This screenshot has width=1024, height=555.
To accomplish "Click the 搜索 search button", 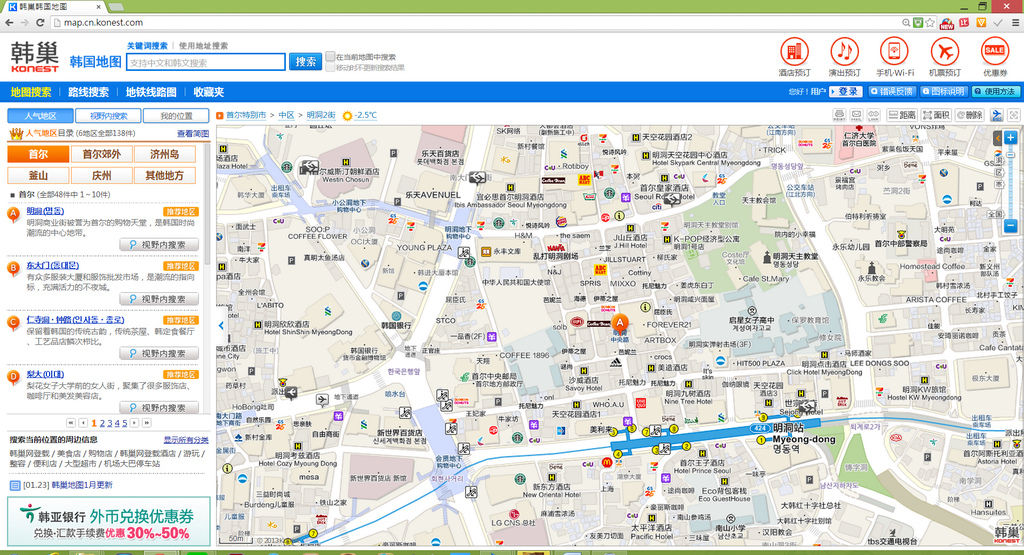I will [x=305, y=62].
